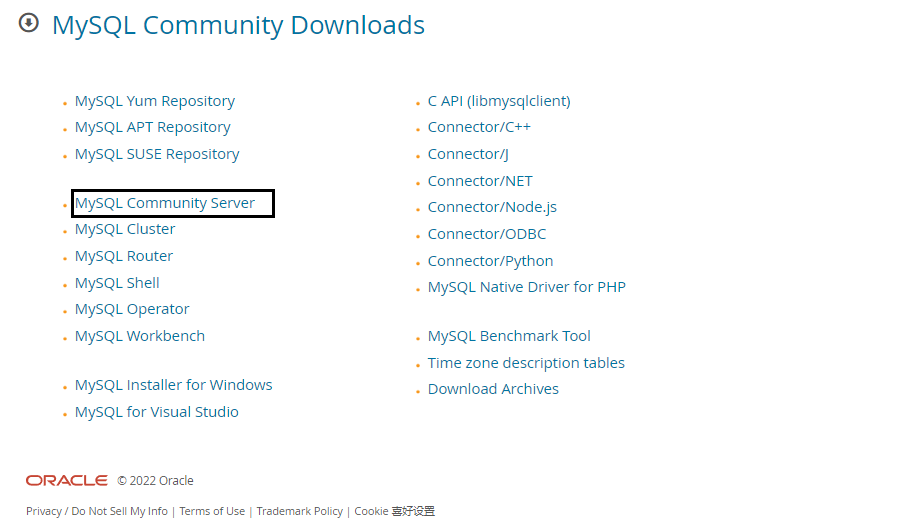Open Trademark Policy footer link

pyautogui.click(x=300, y=511)
